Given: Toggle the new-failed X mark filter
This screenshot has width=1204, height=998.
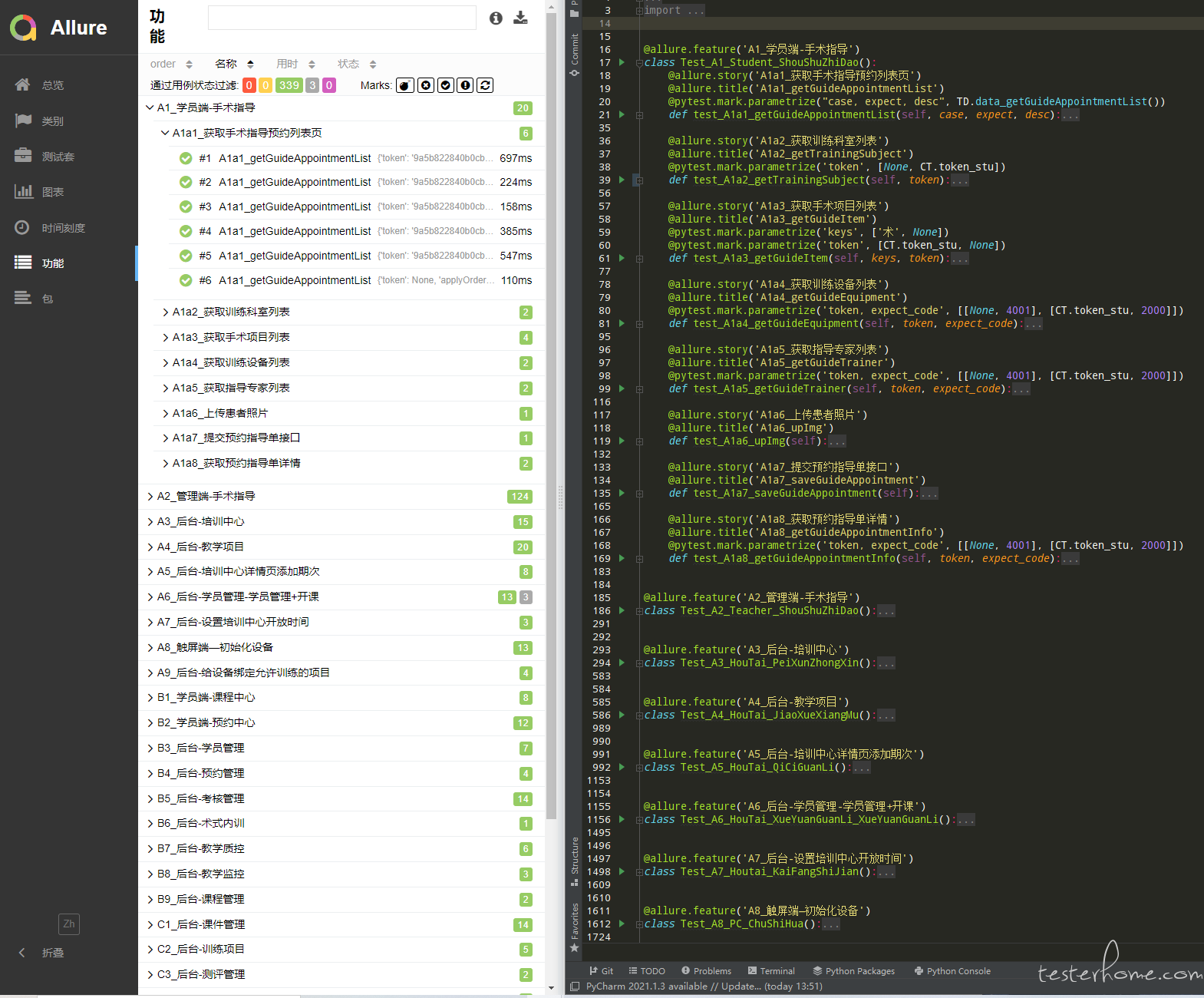Looking at the screenshot, I should 426,85.
